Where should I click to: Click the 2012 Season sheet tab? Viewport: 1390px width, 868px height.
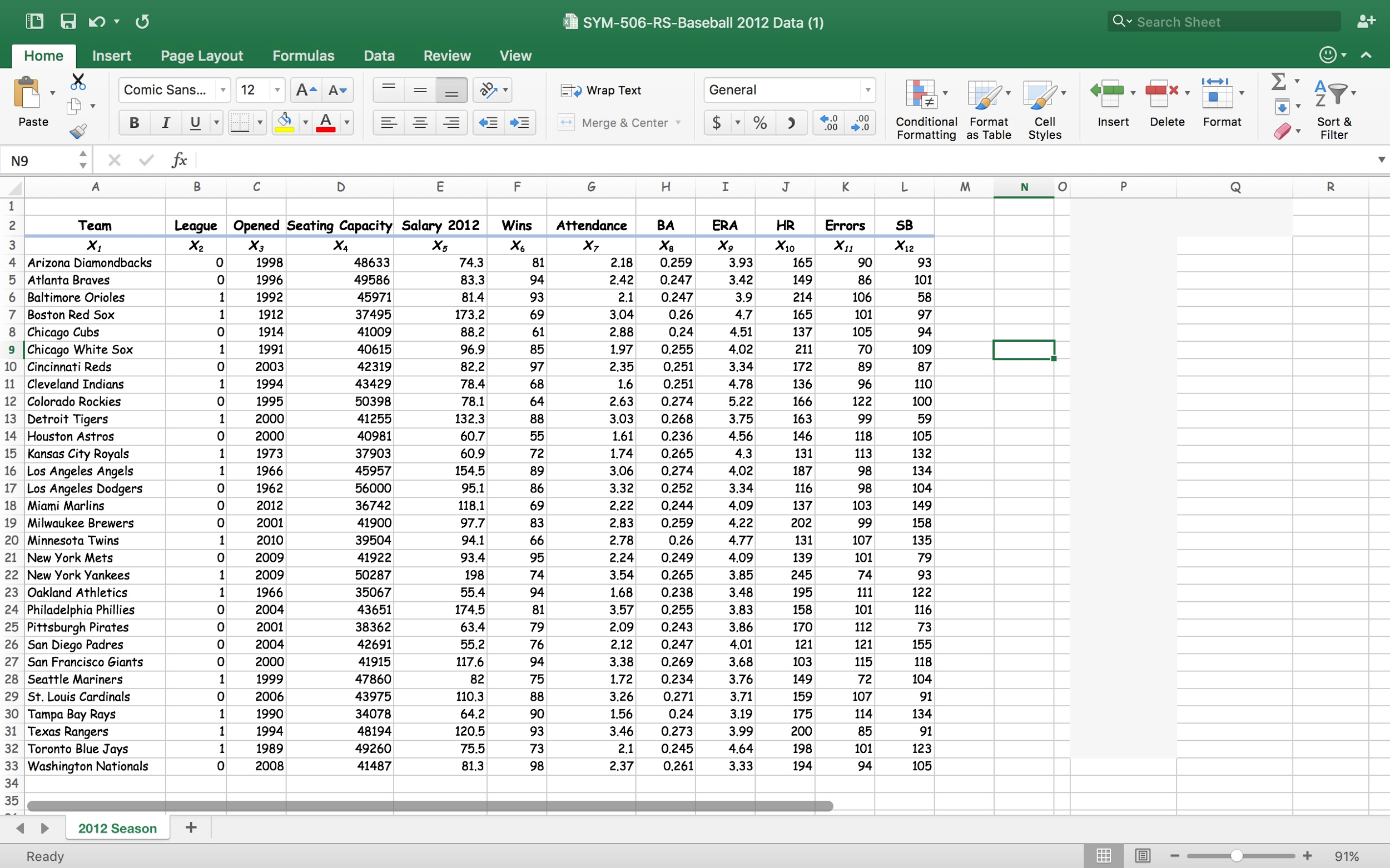point(118,828)
